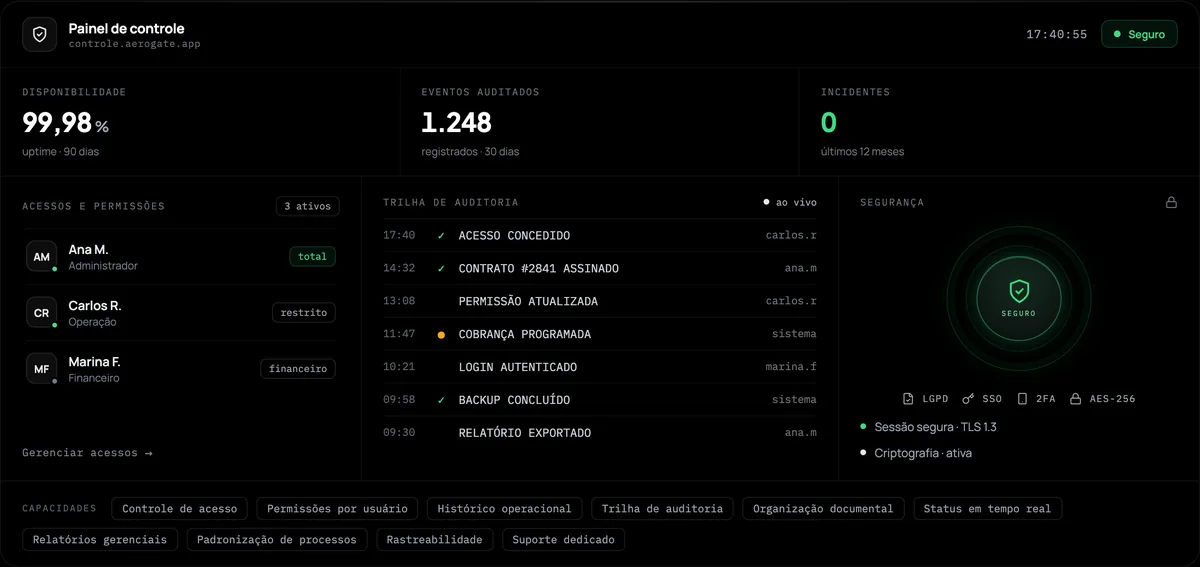Click controle.aerogate.app URL text
The height and width of the screenshot is (567, 1200).
coord(134,44)
